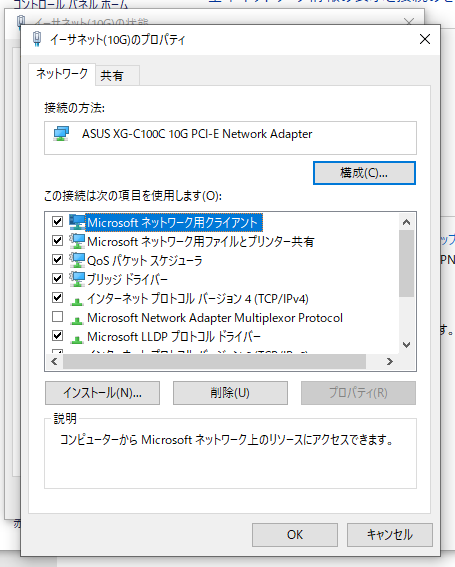Select Microsoft ネットワーク用クライアント row text
This screenshot has height=567, width=455.
tap(174, 222)
